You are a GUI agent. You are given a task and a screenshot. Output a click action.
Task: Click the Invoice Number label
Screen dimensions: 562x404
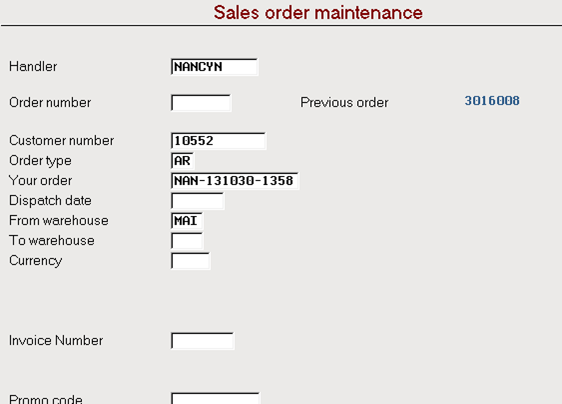[56, 341]
